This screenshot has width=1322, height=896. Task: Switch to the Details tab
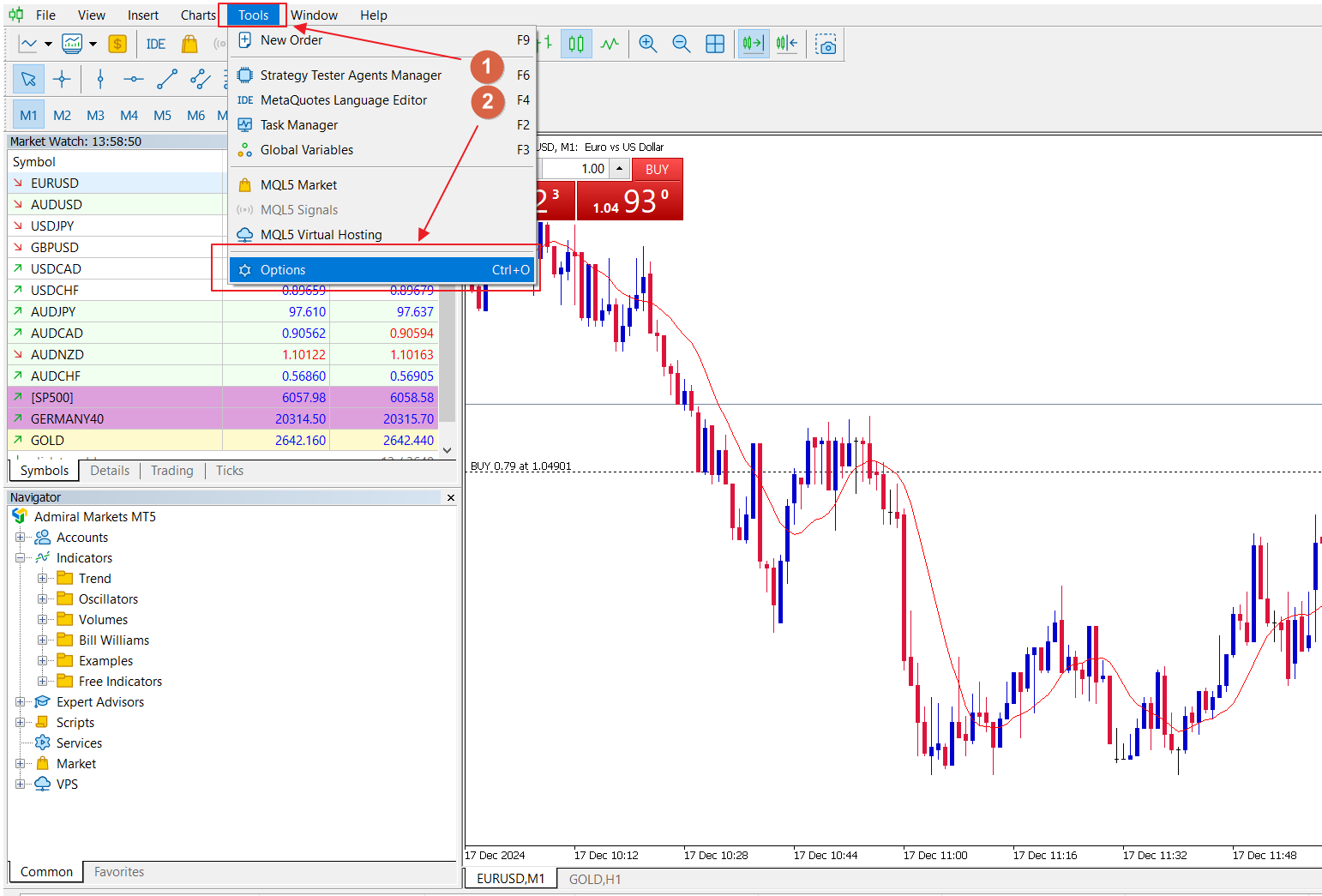110,471
